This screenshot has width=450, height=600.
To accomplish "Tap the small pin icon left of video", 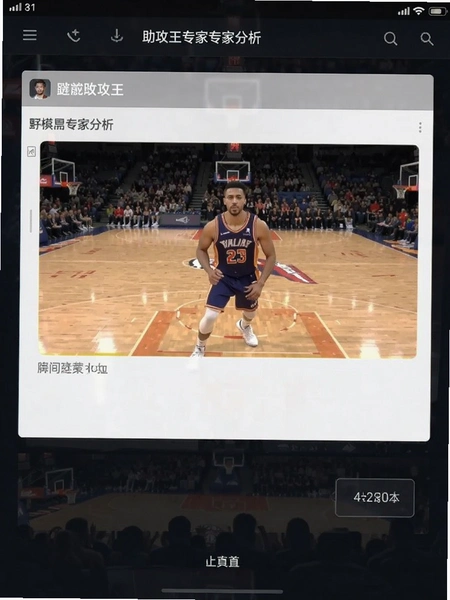I will click(31, 152).
